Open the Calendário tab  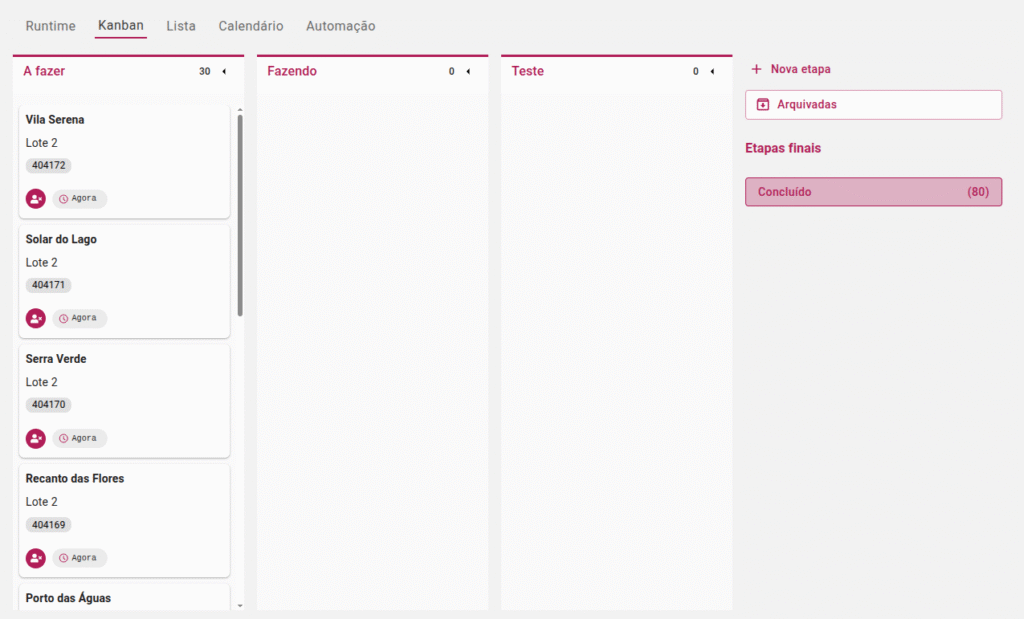(x=251, y=26)
